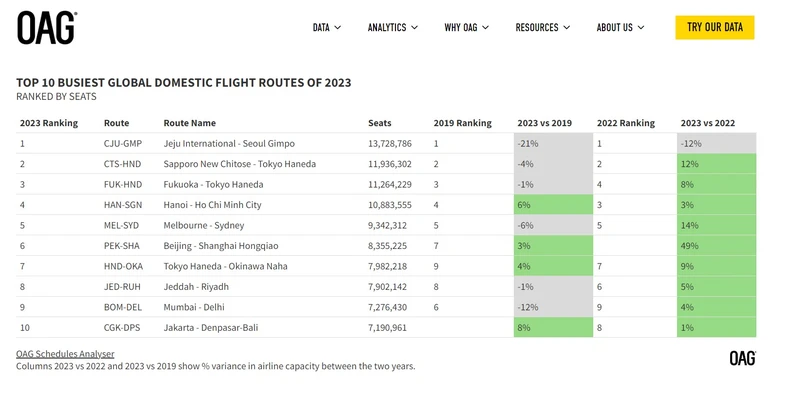Open the RESOURCES menu item
Screen dimensions: 790x398
[x=537, y=28]
